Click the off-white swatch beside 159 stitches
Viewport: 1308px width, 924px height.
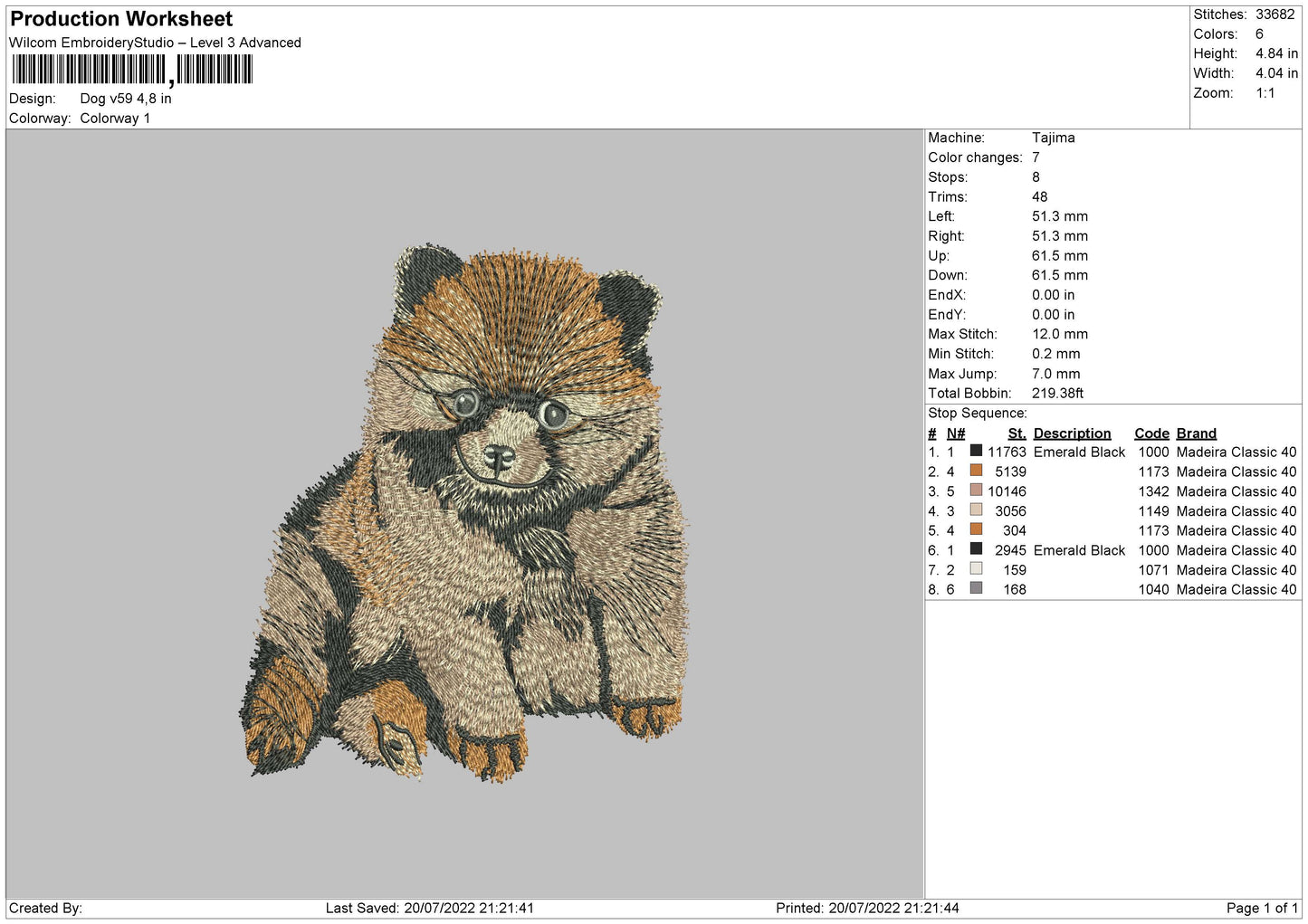[x=976, y=568]
